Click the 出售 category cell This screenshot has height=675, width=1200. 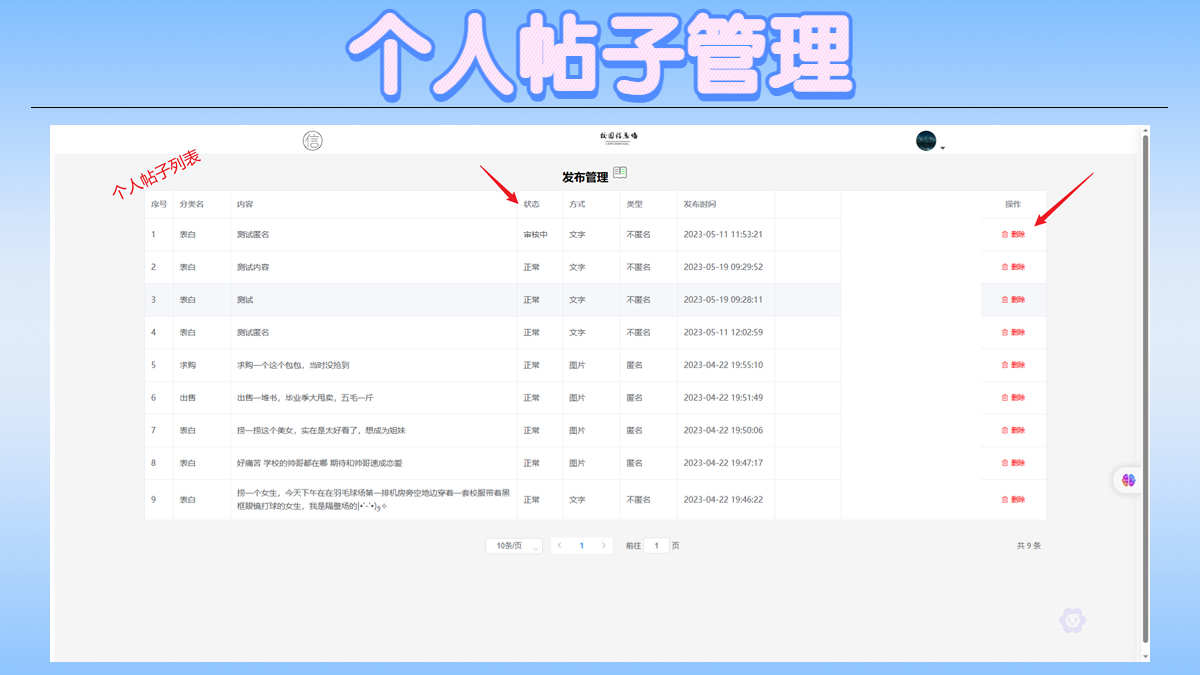pyautogui.click(x=187, y=398)
